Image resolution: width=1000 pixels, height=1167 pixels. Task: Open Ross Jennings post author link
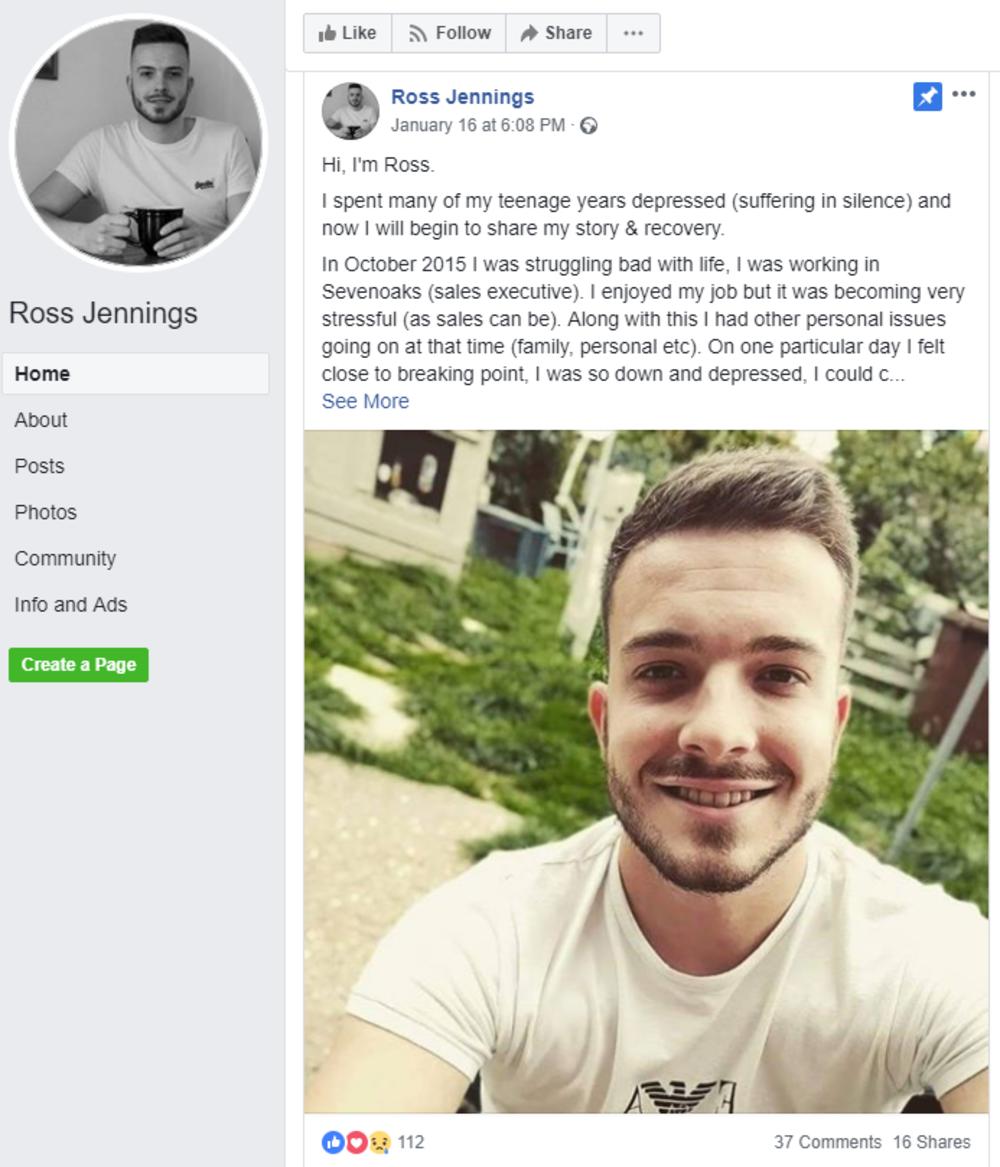point(462,97)
